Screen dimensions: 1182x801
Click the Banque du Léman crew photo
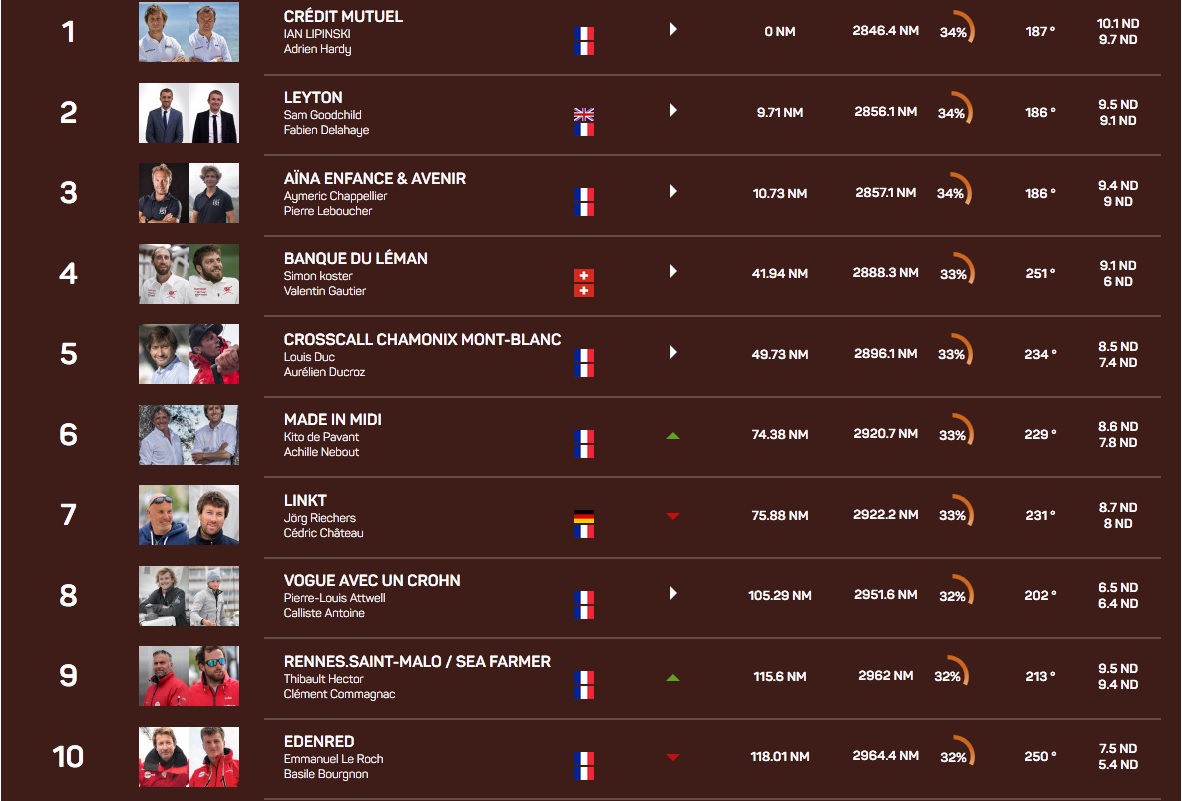[189, 274]
